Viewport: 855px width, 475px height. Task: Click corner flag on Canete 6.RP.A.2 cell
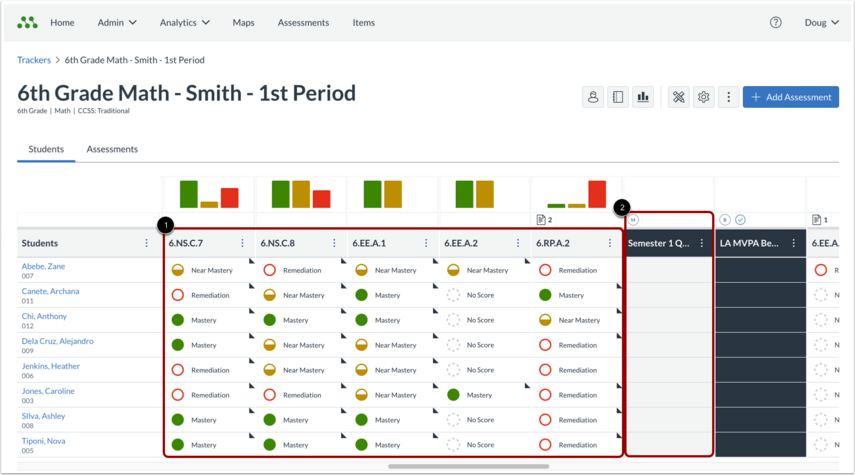click(x=619, y=286)
